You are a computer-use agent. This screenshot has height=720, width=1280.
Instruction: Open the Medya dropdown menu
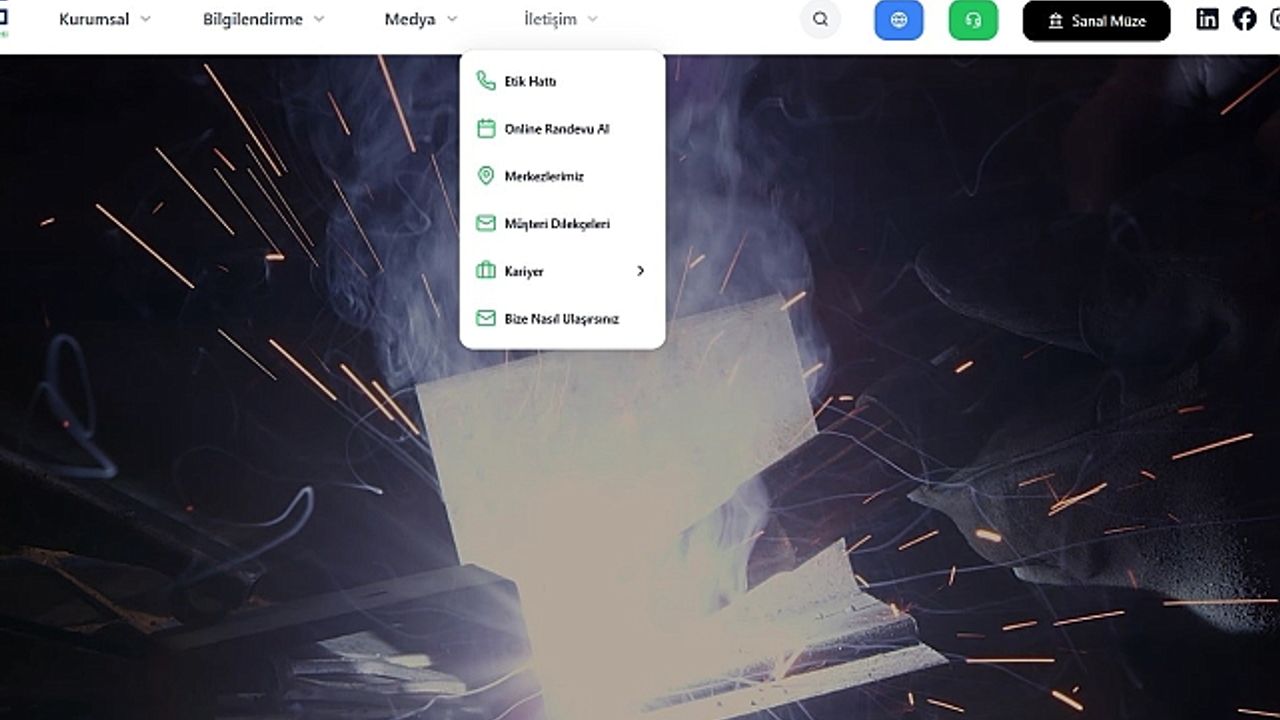point(420,19)
